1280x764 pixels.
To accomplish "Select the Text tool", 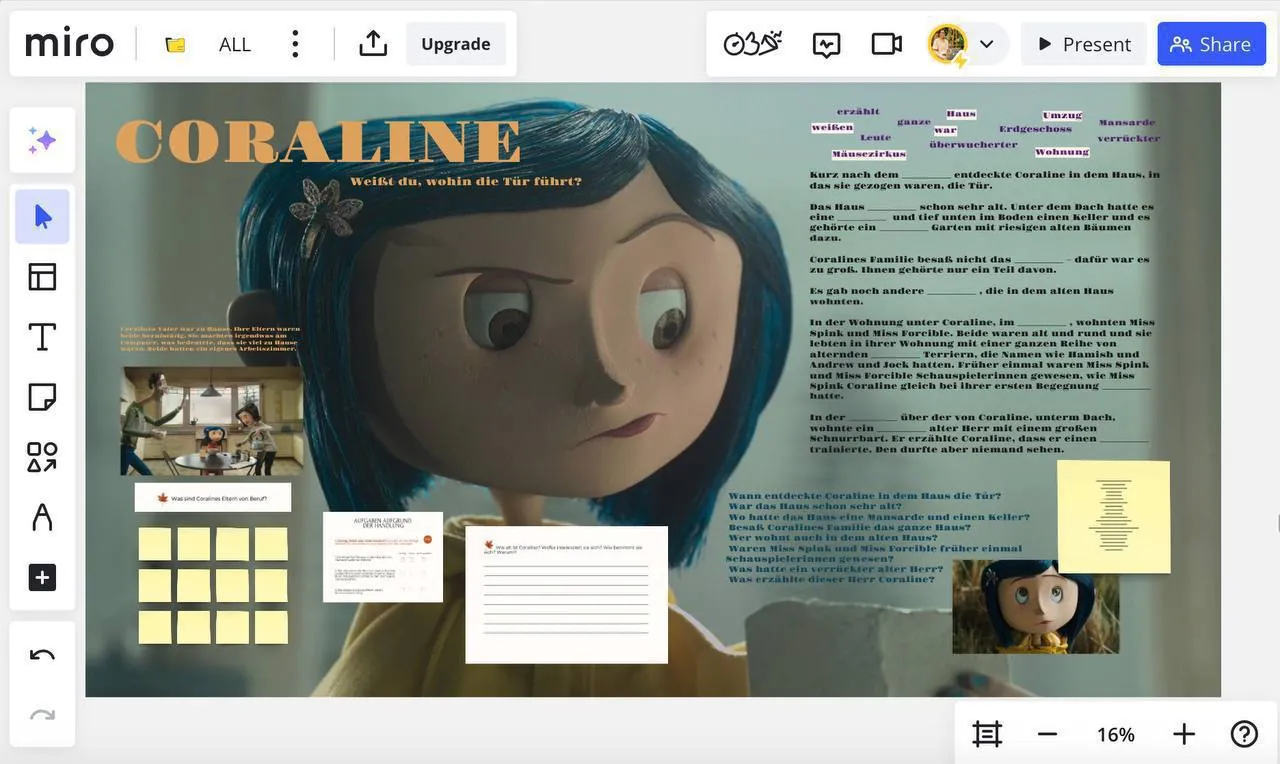I will click(x=42, y=337).
